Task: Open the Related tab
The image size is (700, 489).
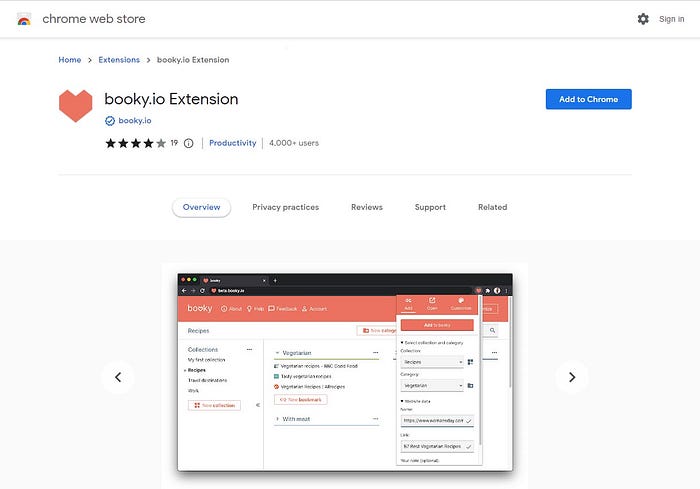Action: pyautogui.click(x=492, y=207)
